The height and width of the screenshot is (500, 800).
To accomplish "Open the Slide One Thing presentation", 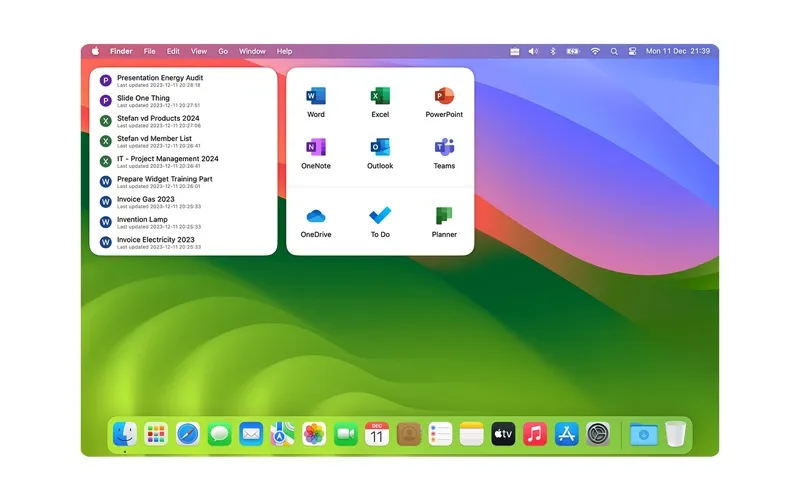I will click(183, 101).
